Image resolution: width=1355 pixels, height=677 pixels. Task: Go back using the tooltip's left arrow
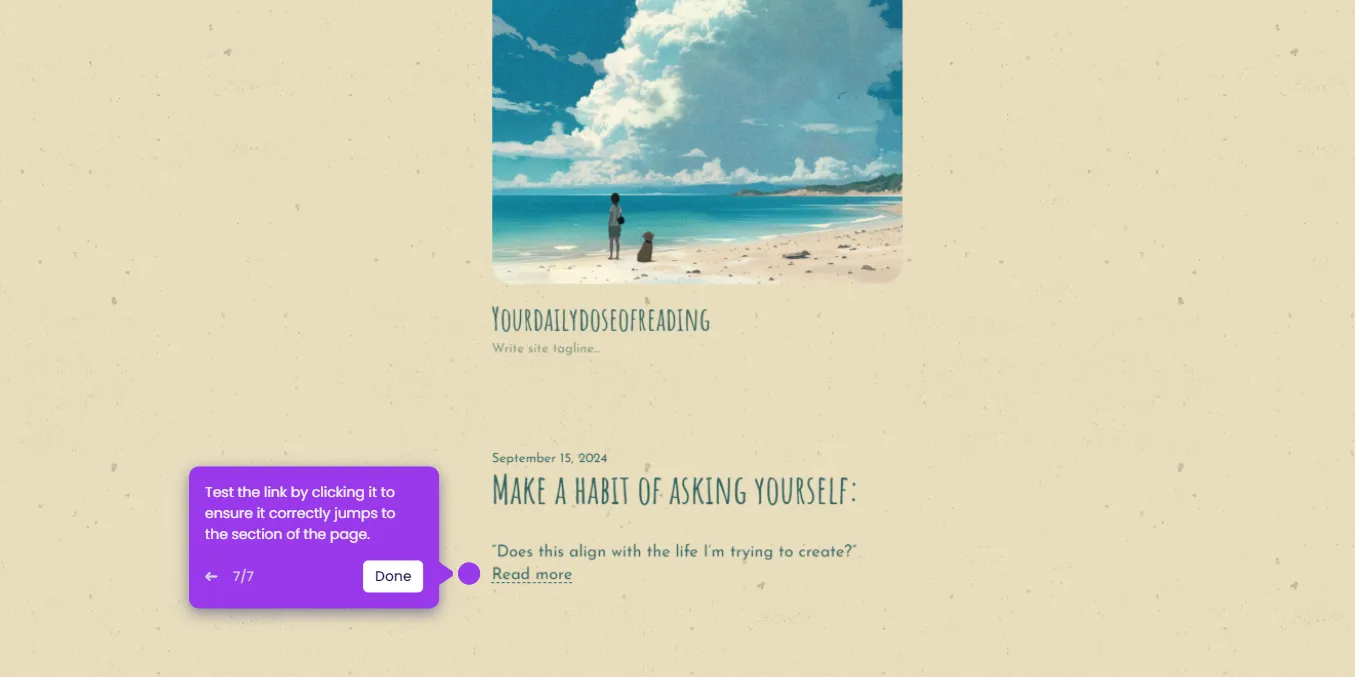tap(211, 576)
